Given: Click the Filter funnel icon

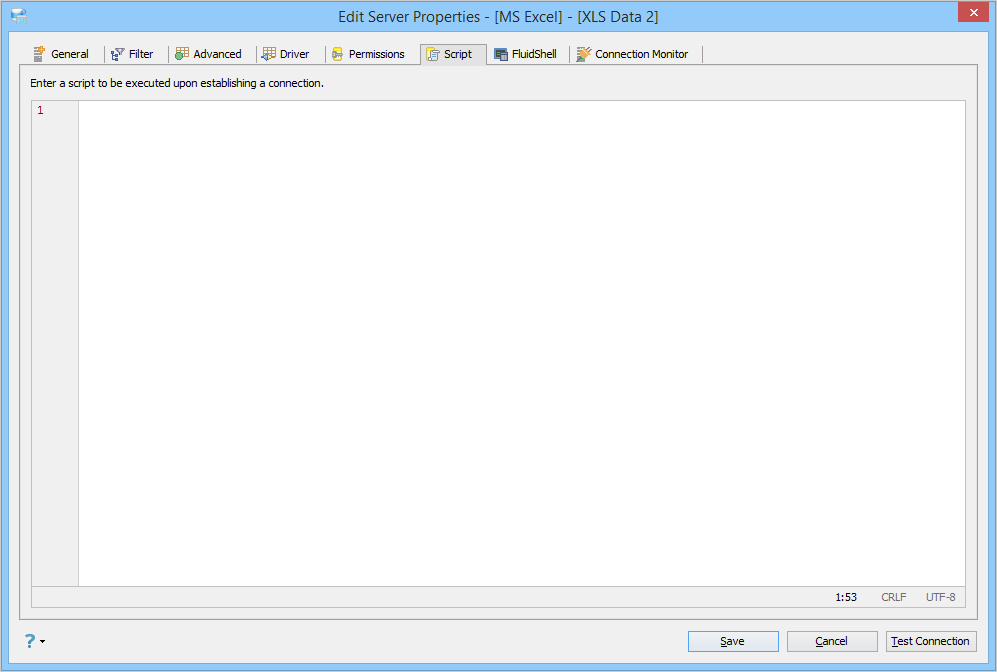Looking at the screenshot, I should coord(117,54).
